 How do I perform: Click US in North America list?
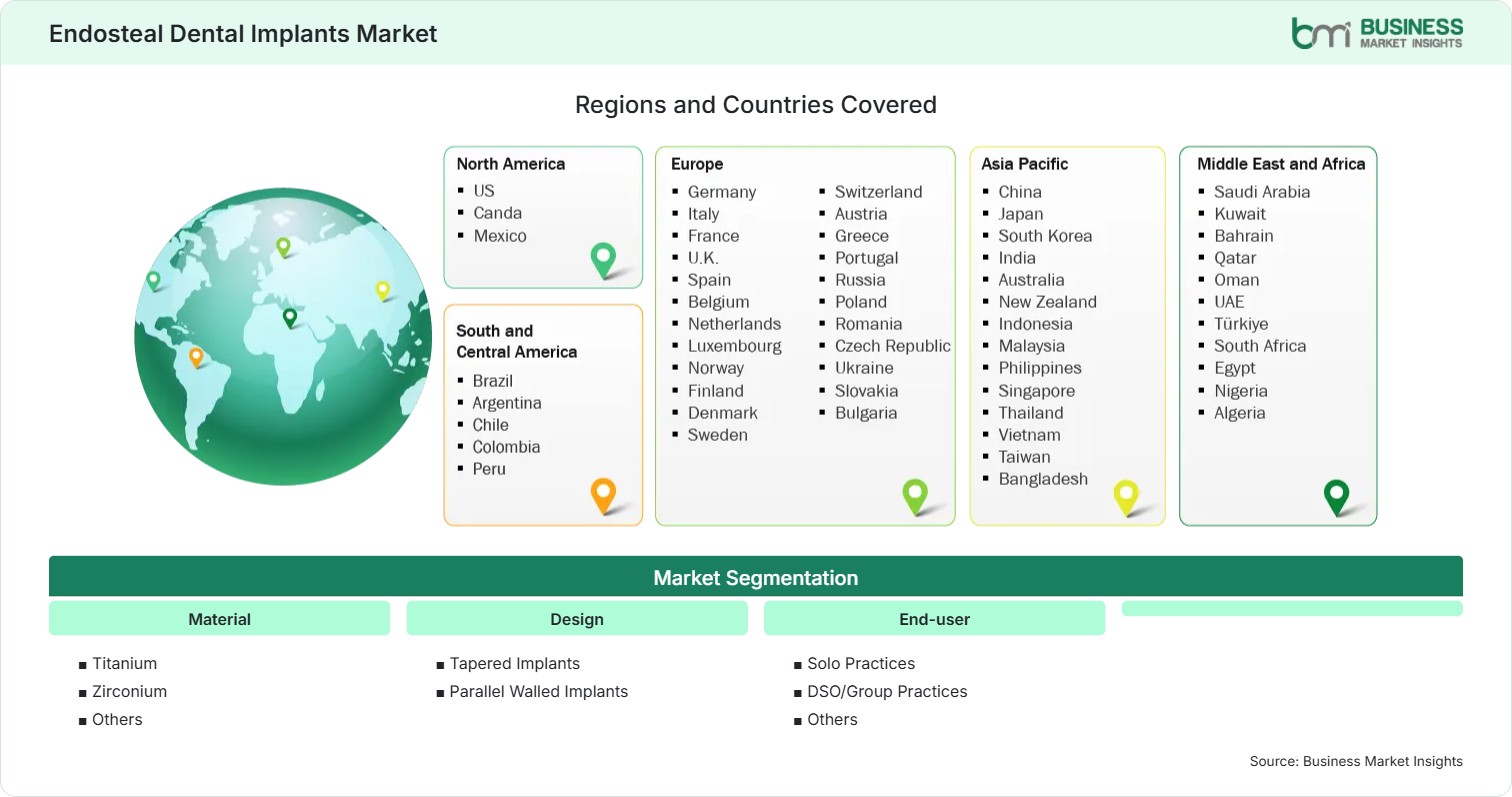pyautogui.click(x=484, y=190)
